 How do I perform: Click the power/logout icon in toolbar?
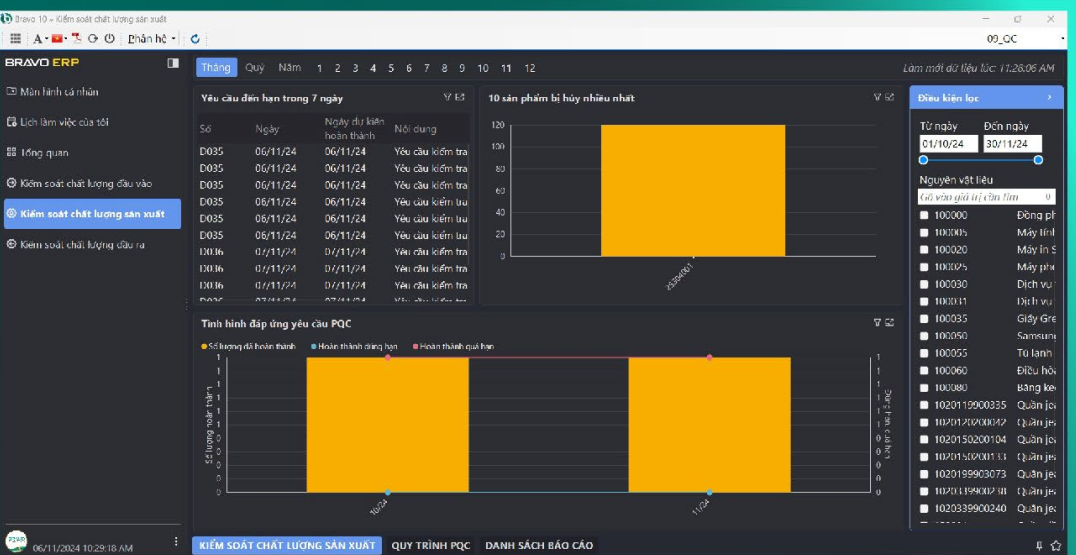pyautogui.click(x=109, y=38)
